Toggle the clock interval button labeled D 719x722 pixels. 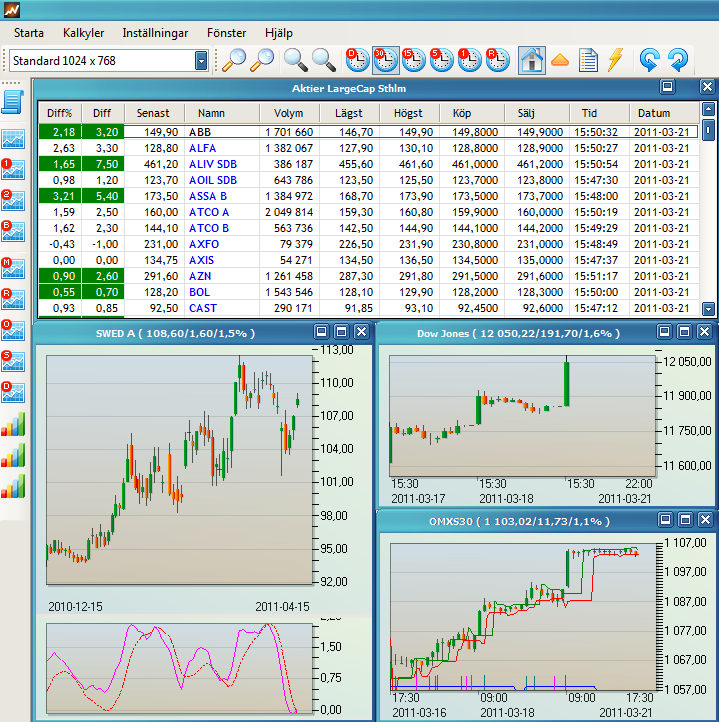pyautogui.click(x=357, y=60)
